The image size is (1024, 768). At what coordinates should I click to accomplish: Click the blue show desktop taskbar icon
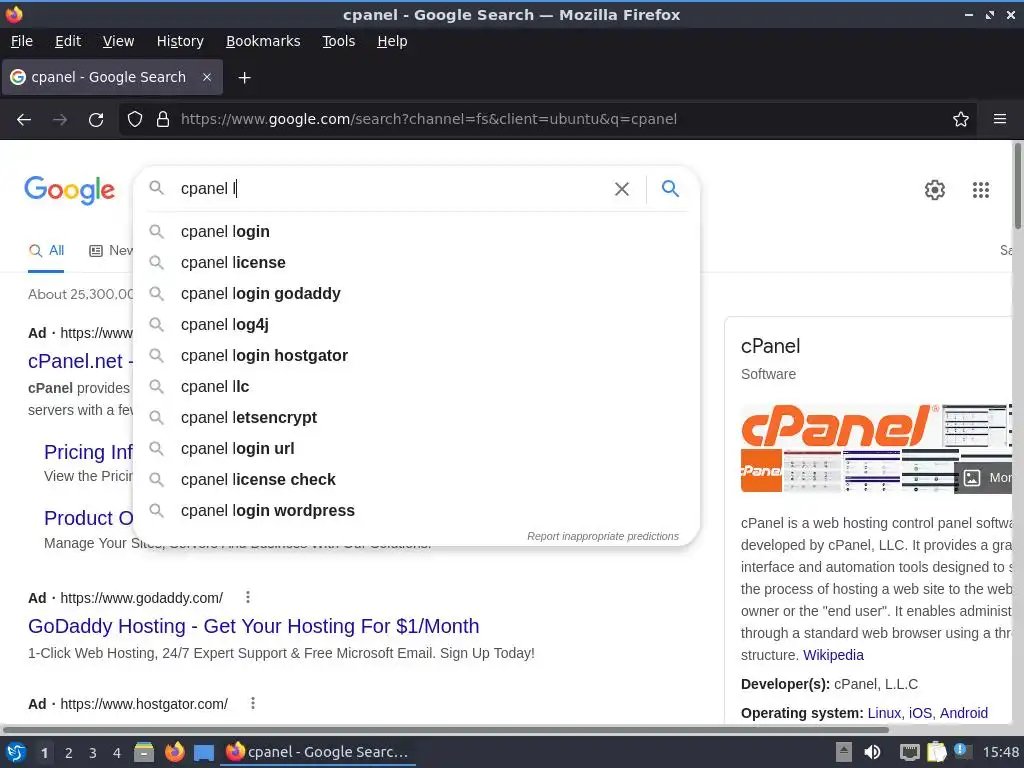204,753
